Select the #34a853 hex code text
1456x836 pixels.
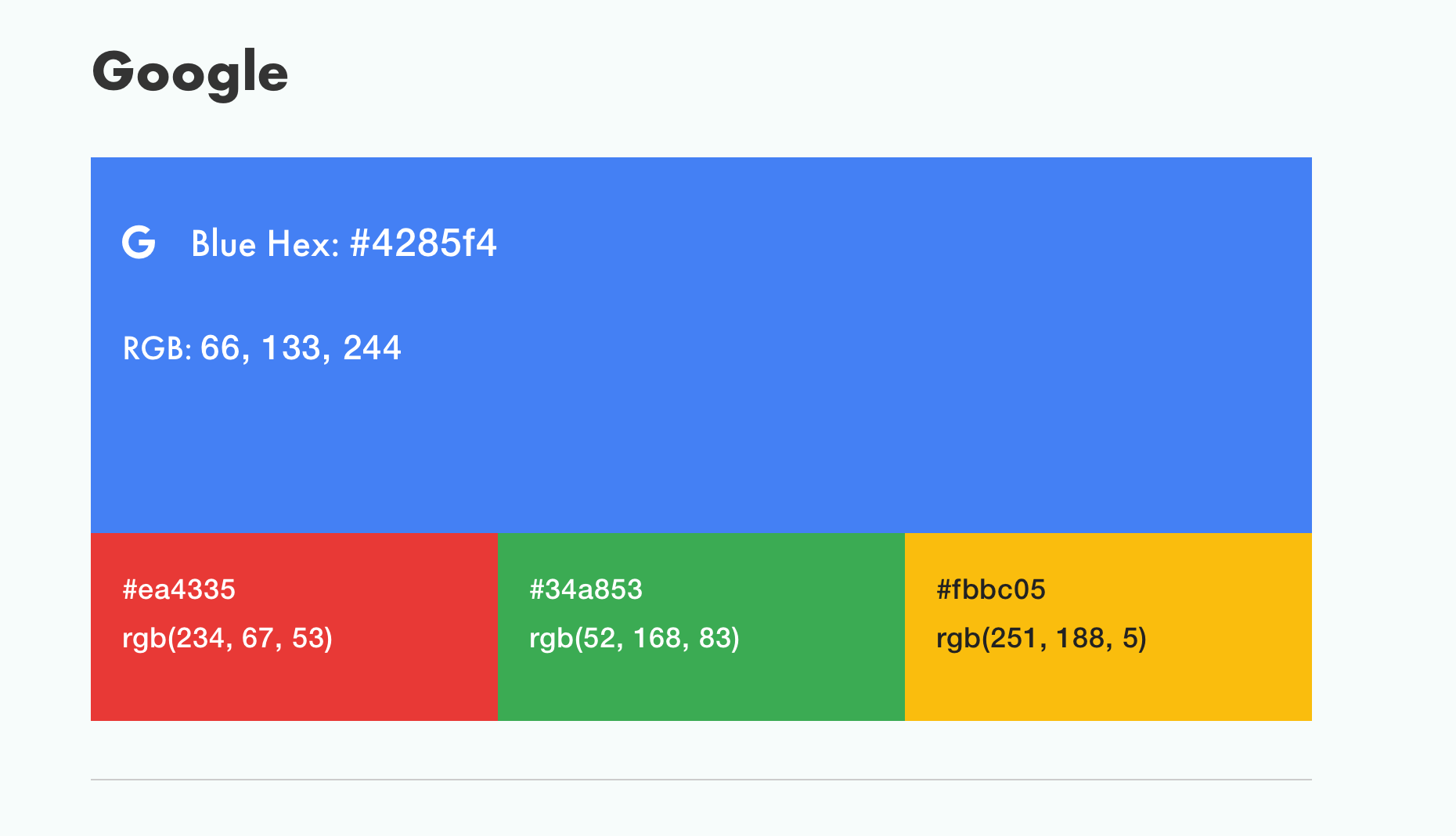(x=586, y=589)
